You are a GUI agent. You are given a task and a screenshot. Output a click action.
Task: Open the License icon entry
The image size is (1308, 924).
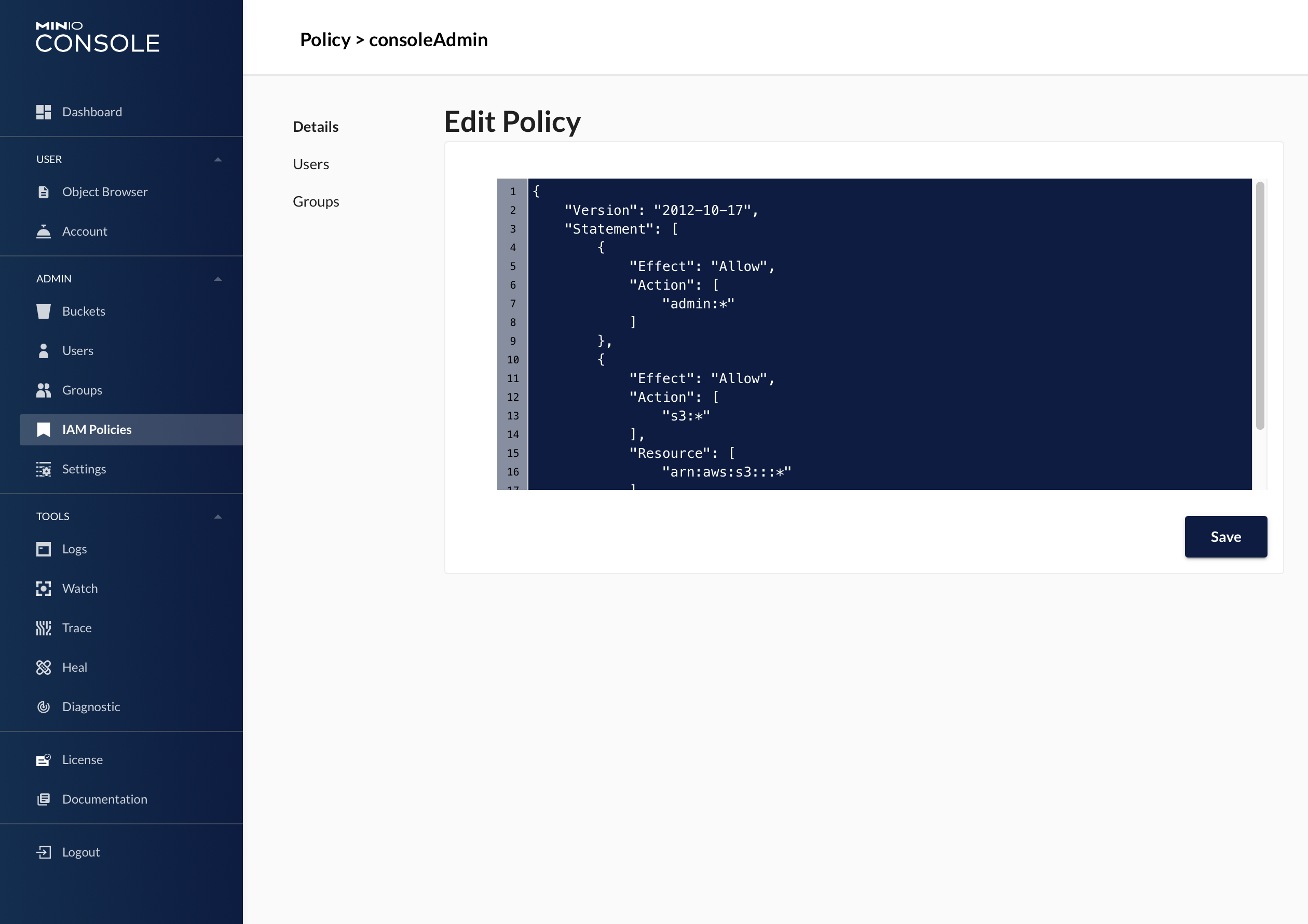[x=43, y=760]
